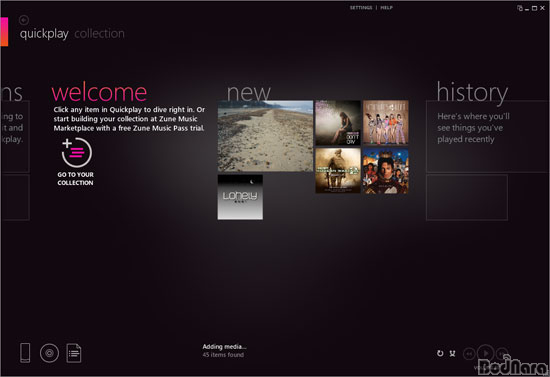Viewport: 550px width, 377px height.
Task: Toggle the repeat icon
Action: (440, 354)
